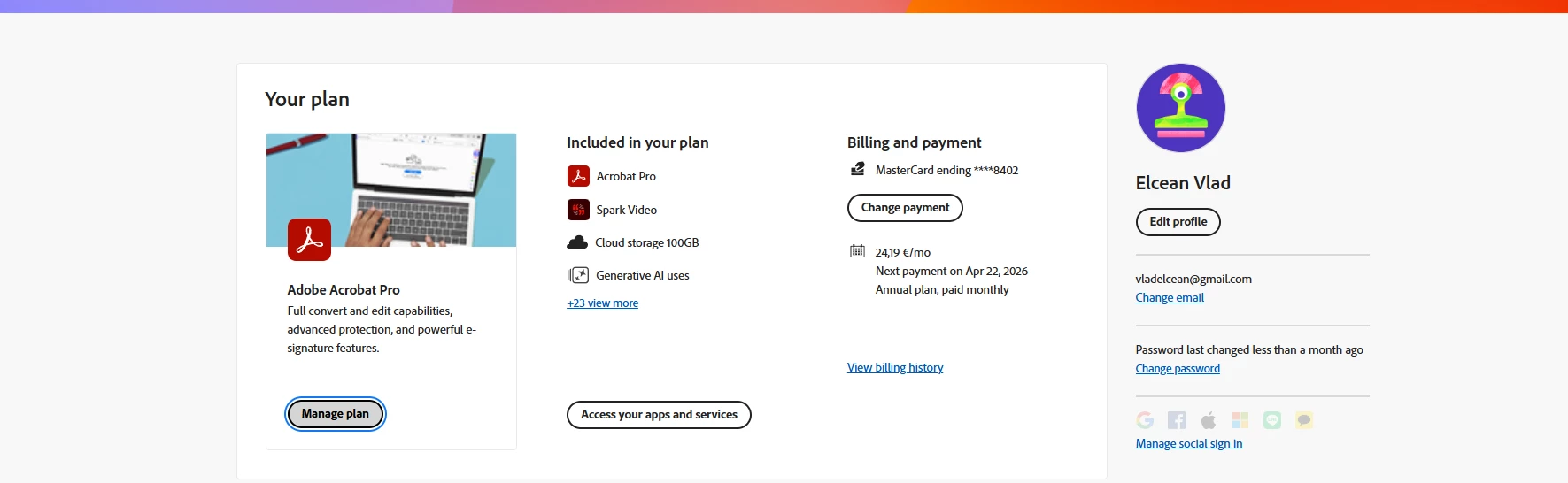Click the Generative AI uses icon

tap(578, 275)
